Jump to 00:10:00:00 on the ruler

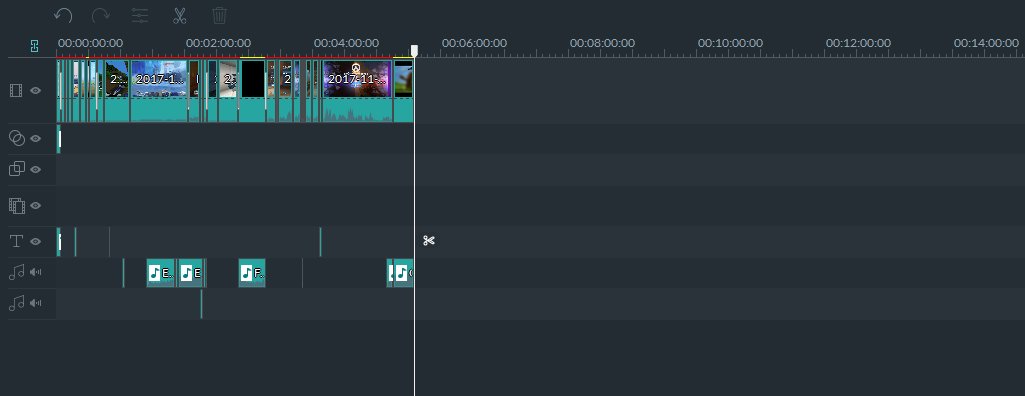click(730, 43)
